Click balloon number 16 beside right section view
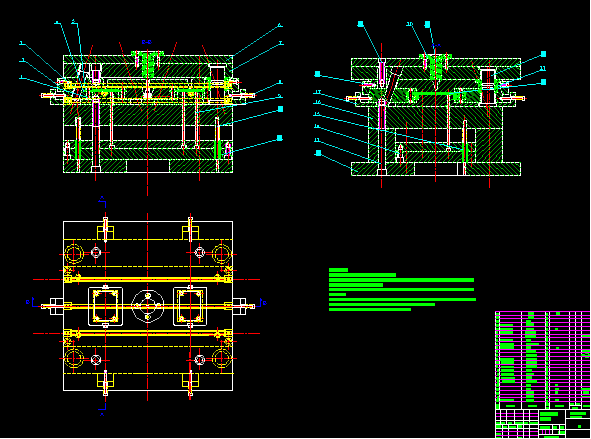Viewport: 591px width, 439px height. coord(318,102)
